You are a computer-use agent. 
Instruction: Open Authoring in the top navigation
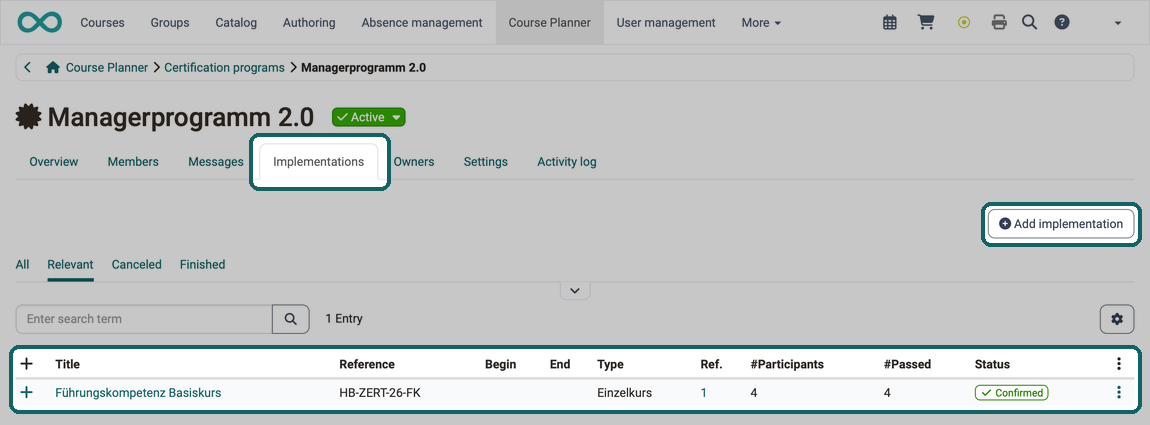click(309, 23)
